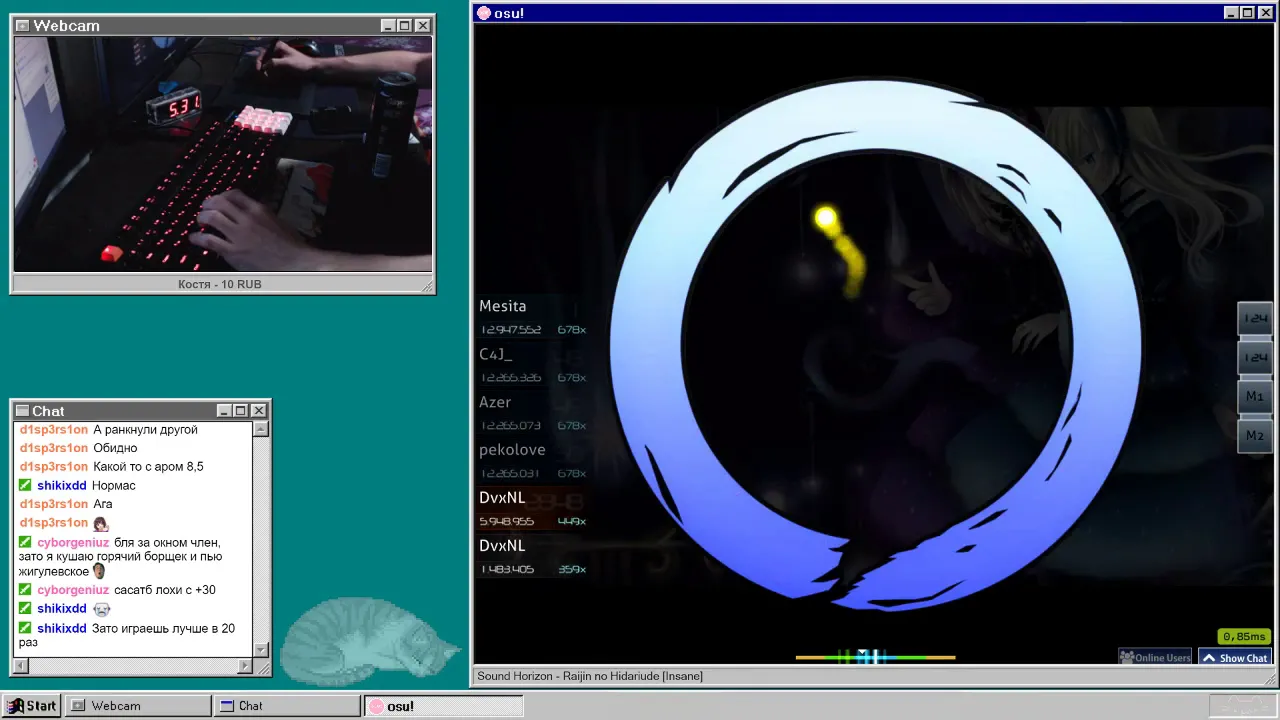Click the green badge beside shikixdd's 'Нормас' message
The image size is (1280, 720).
click(x=26, y=486)
